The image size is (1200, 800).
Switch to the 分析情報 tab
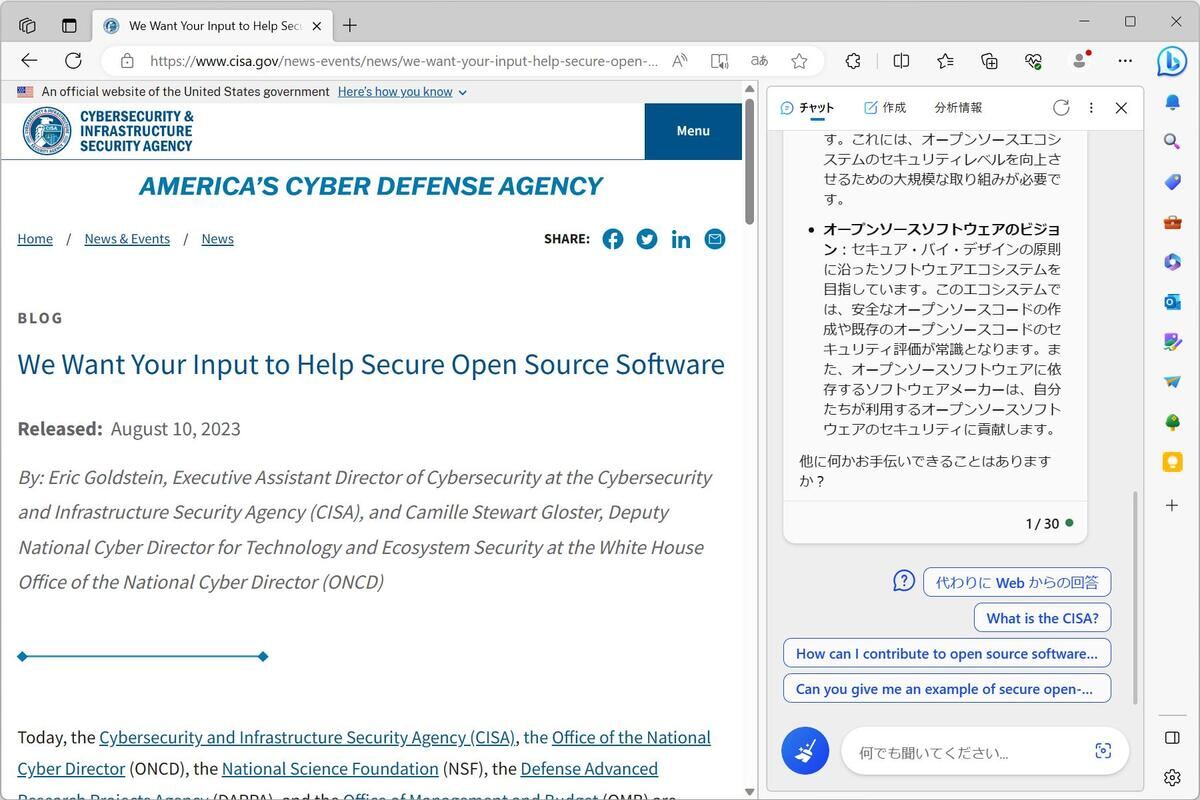click(x=958, y=108)
